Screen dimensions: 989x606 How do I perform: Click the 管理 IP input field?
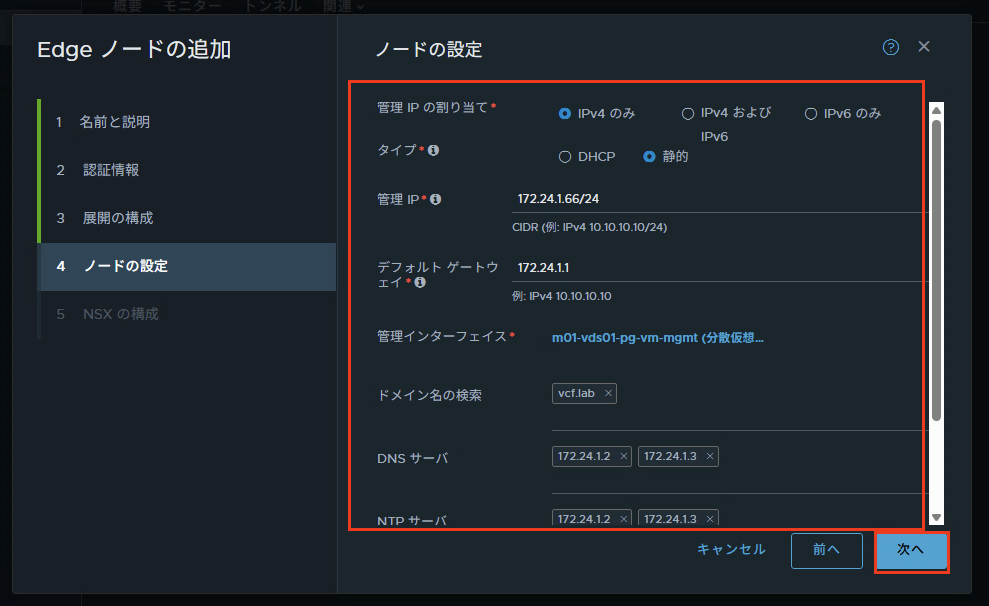720,199
